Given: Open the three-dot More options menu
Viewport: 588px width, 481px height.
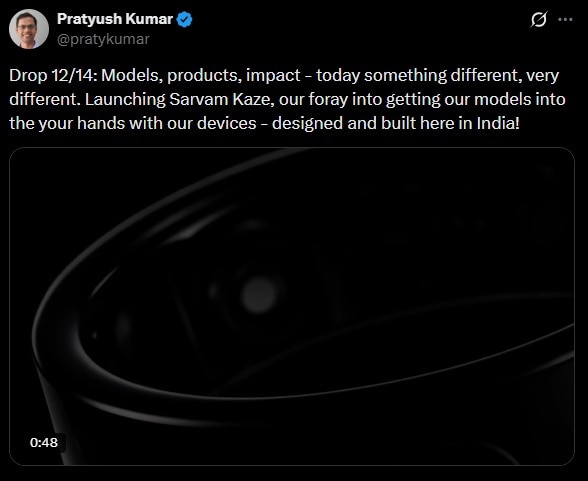Looking at the screenshot, I should [566, 19].
